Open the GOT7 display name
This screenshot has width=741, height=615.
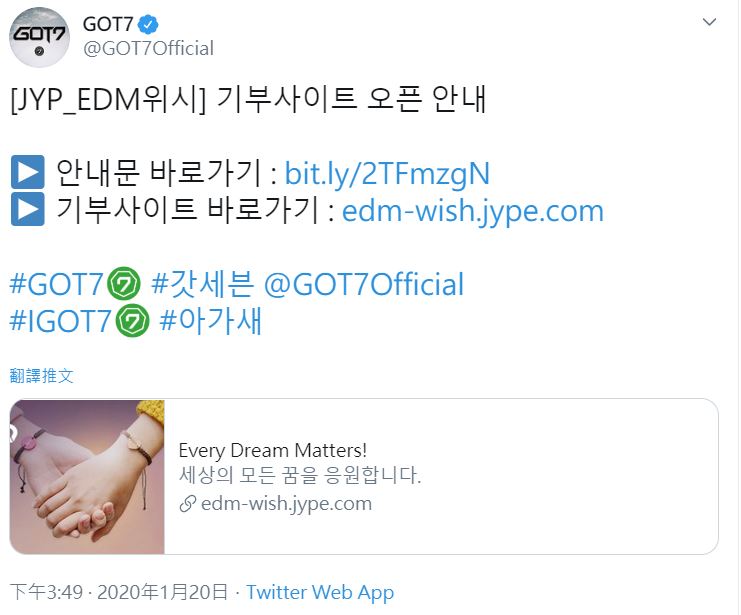[108, 25]
